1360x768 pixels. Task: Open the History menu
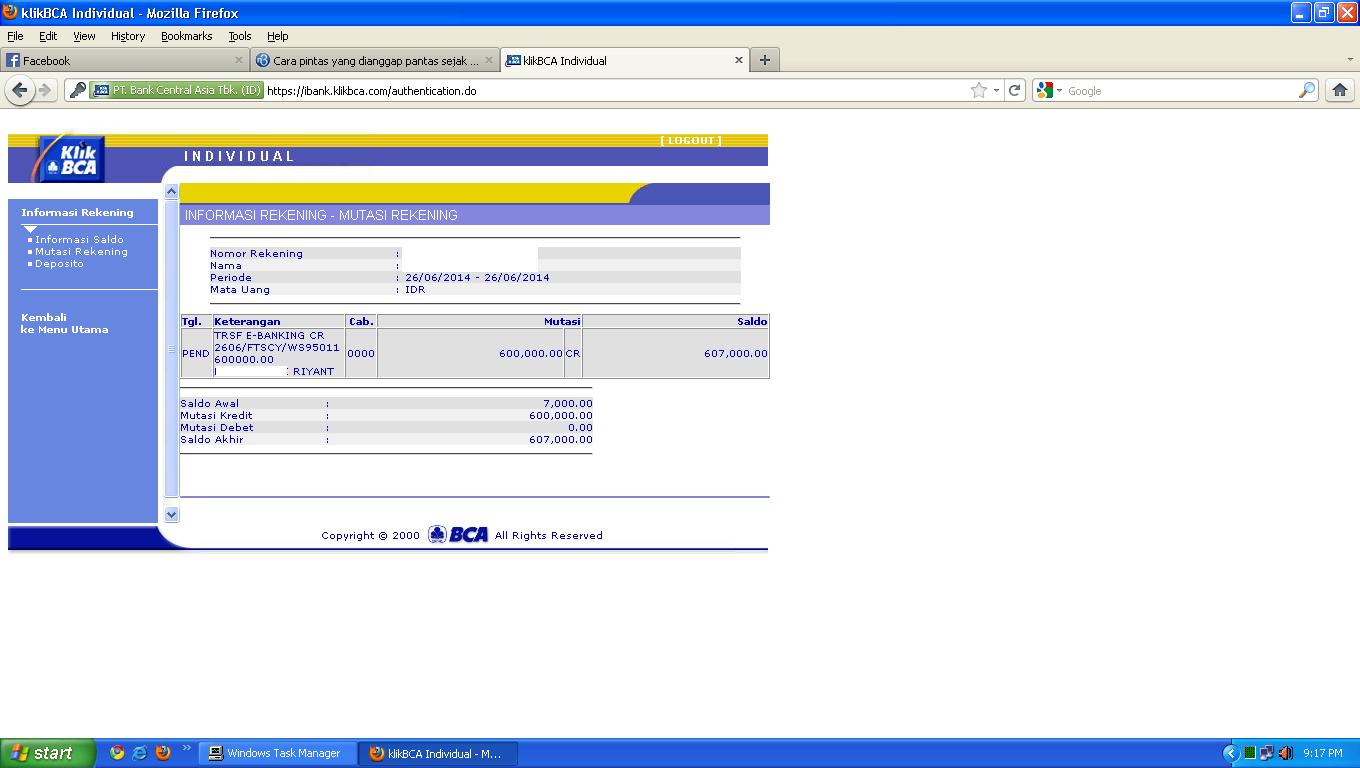pyautogui.click(x=128, y=36)
